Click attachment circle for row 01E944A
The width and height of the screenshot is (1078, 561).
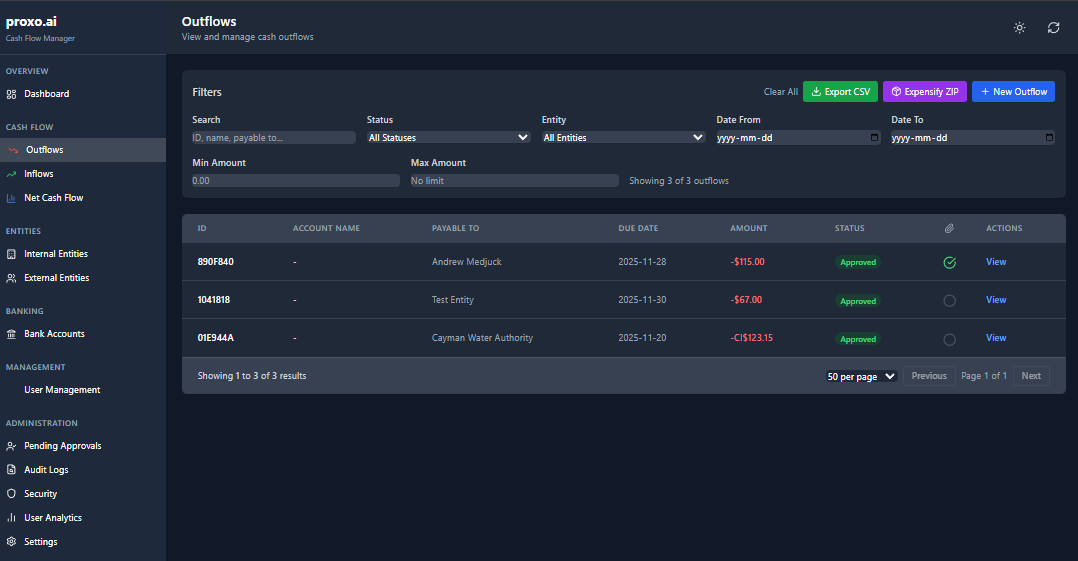(x=949, y=339)
